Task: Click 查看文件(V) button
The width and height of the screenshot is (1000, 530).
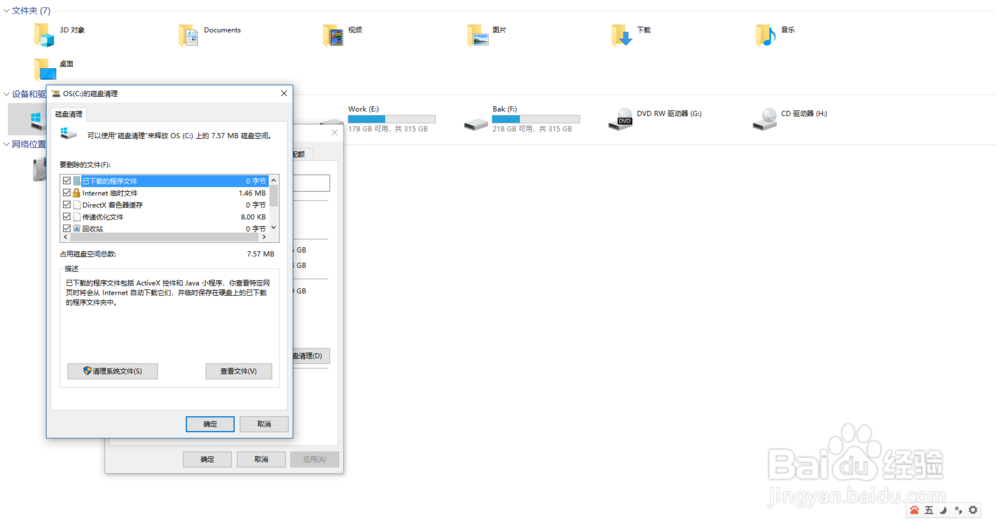Action: click(239, 371)
